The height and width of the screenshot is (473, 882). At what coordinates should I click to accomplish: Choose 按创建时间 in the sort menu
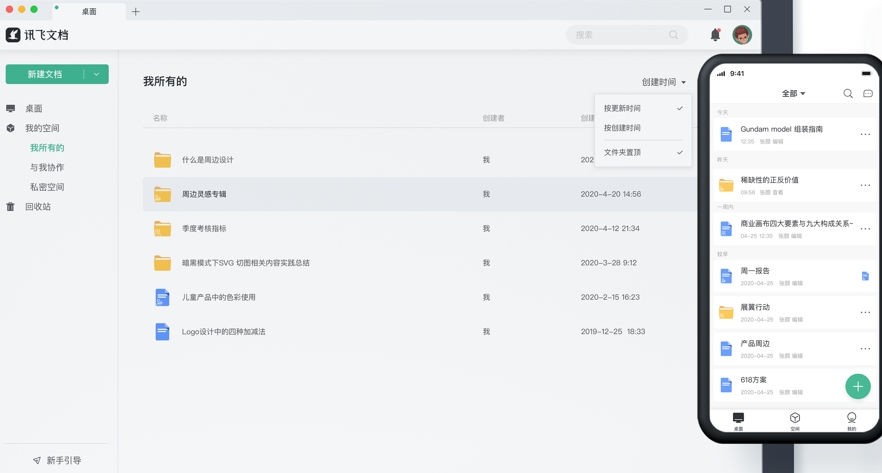(x=643, y=128)
